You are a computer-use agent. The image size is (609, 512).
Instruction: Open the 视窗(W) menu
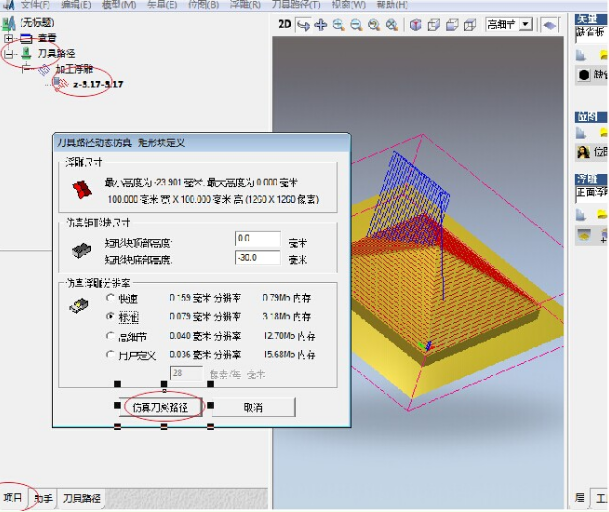[x=348, y=5]
